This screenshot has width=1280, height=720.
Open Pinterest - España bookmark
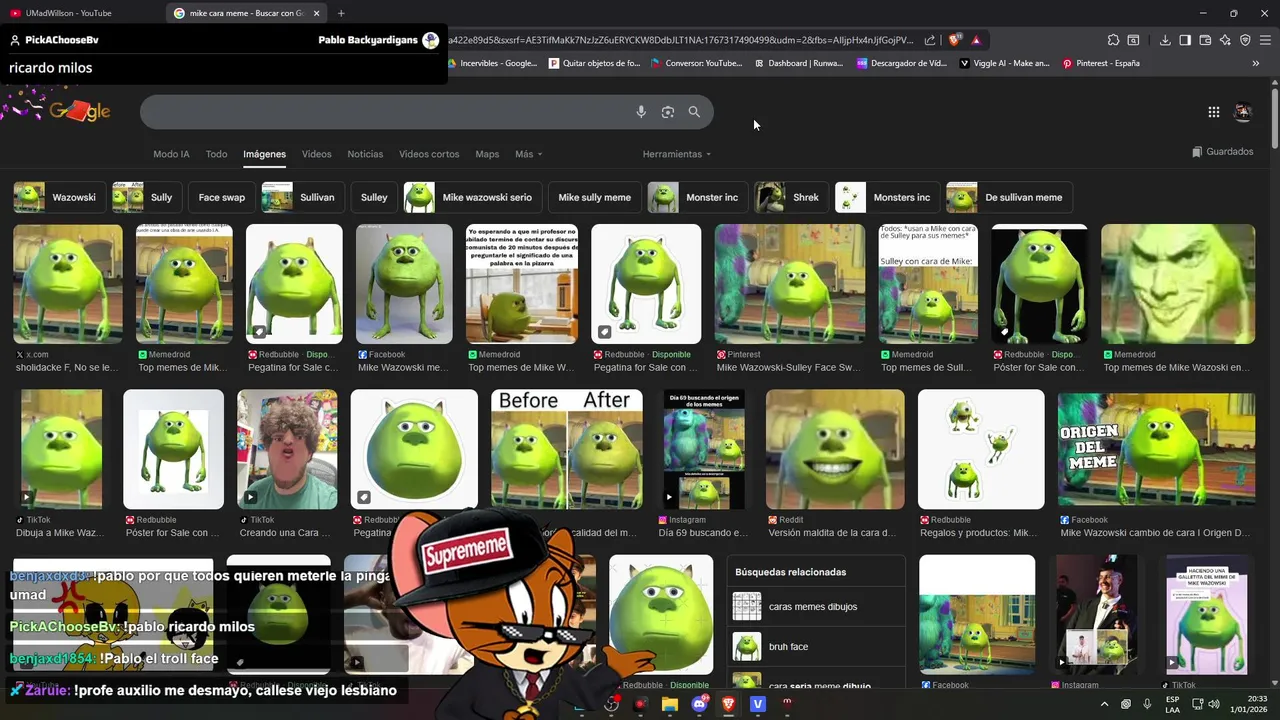[1100, 63]
